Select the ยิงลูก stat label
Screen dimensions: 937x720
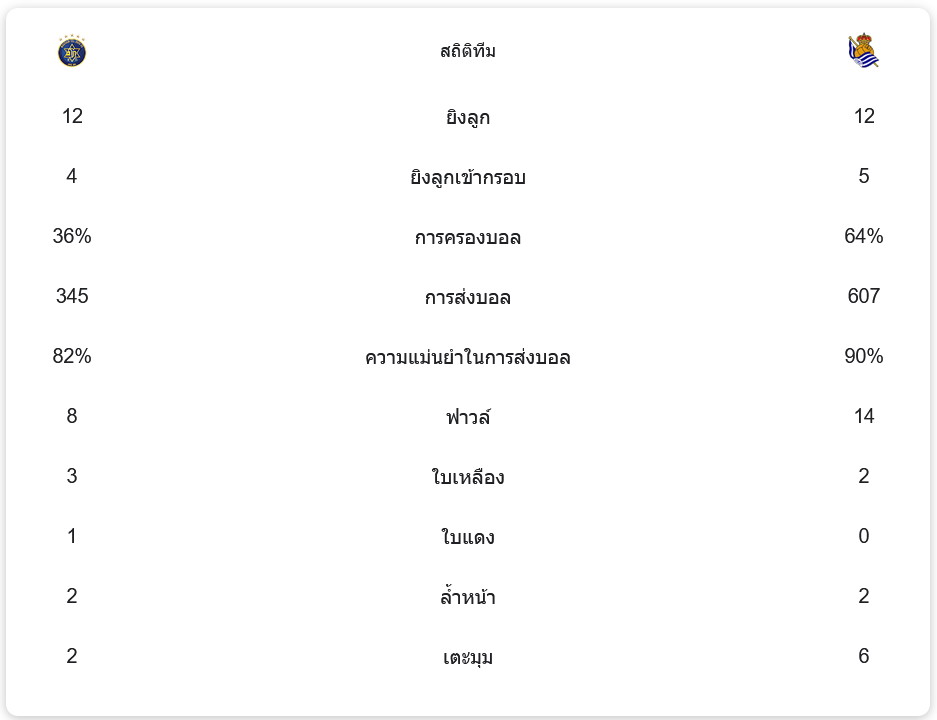[468, 118]
